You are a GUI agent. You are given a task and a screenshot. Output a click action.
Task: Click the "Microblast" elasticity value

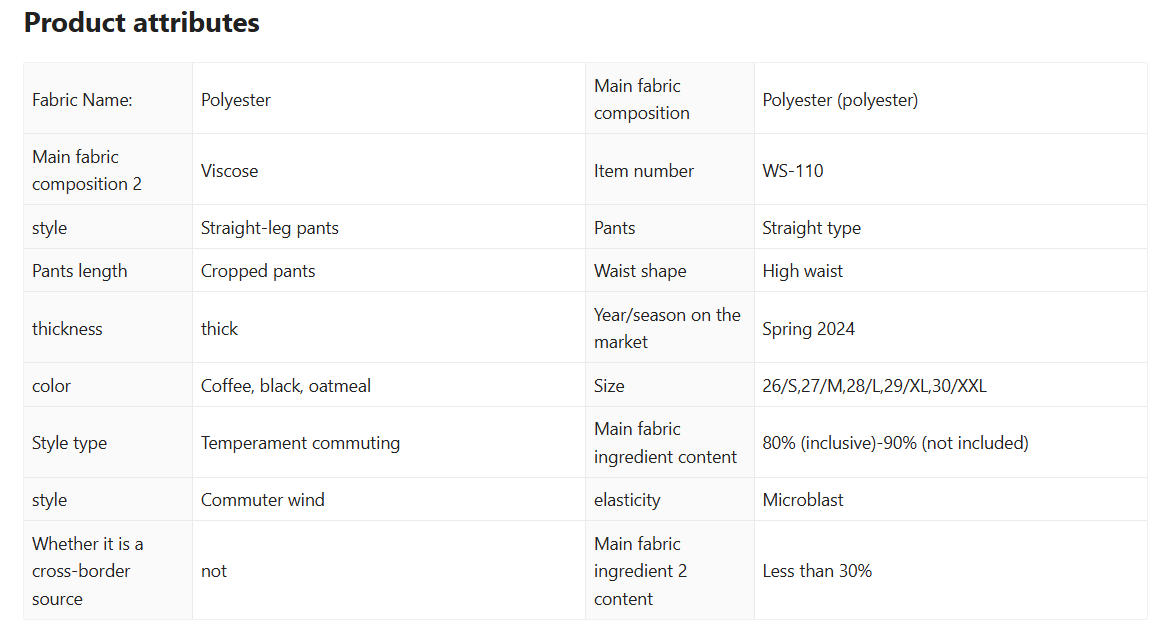pos(802,500)
